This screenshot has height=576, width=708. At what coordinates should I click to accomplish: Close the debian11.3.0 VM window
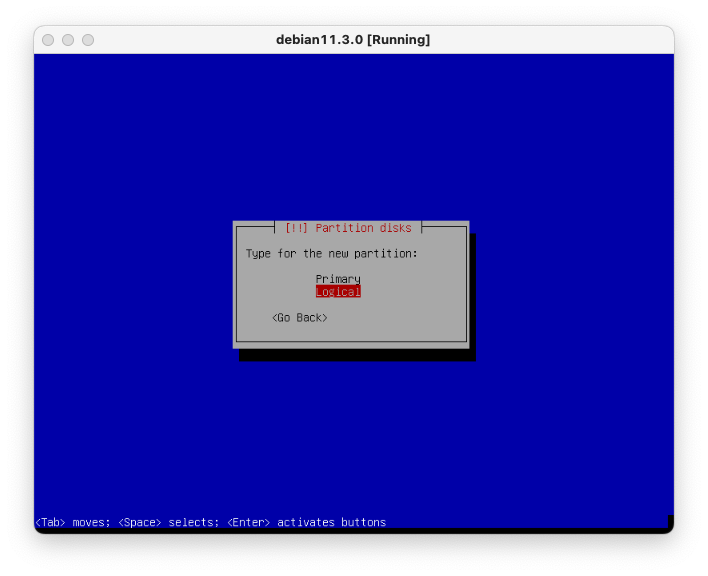tap(48, 40)
